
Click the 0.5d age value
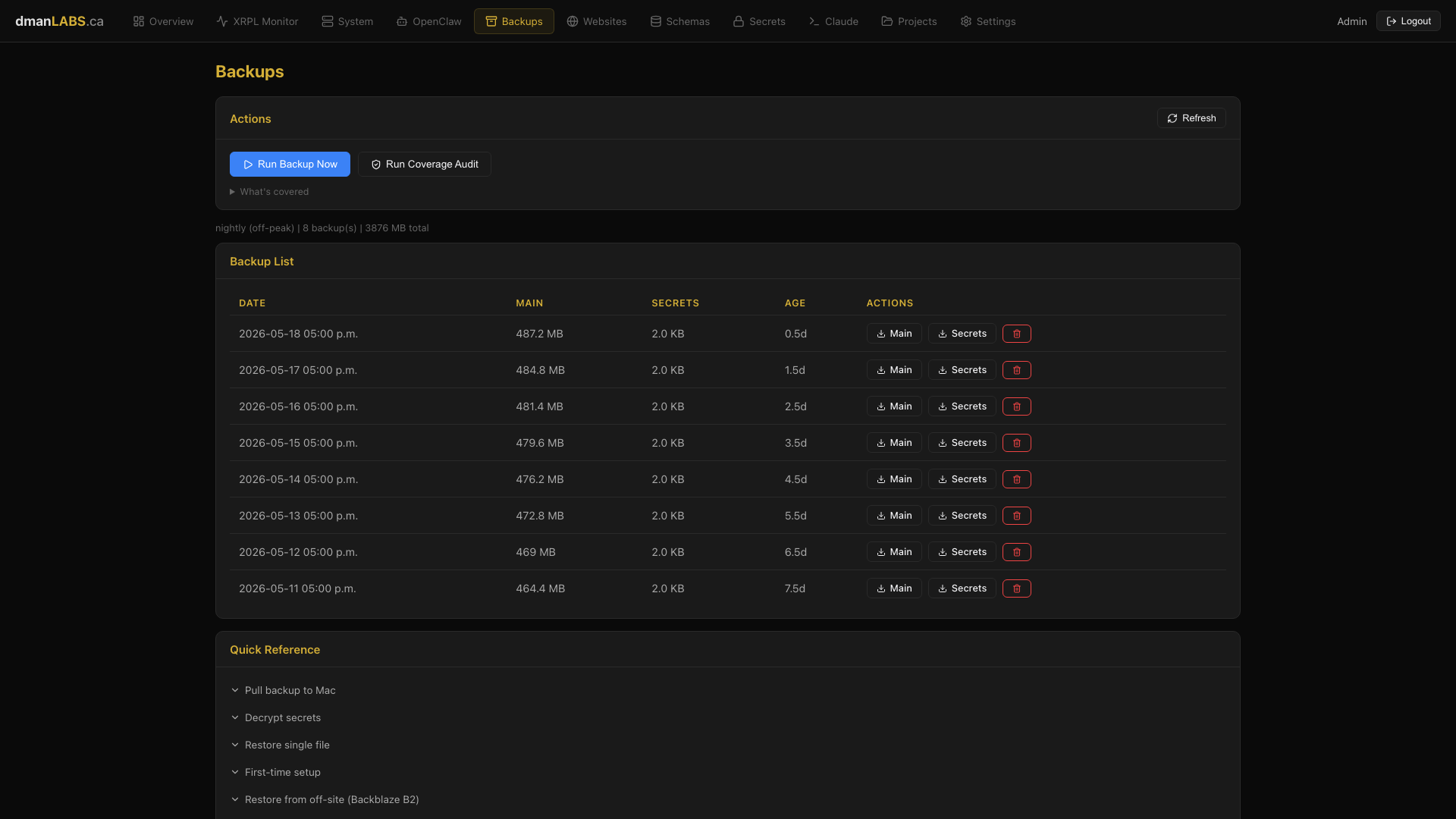[x=795, y=334]
